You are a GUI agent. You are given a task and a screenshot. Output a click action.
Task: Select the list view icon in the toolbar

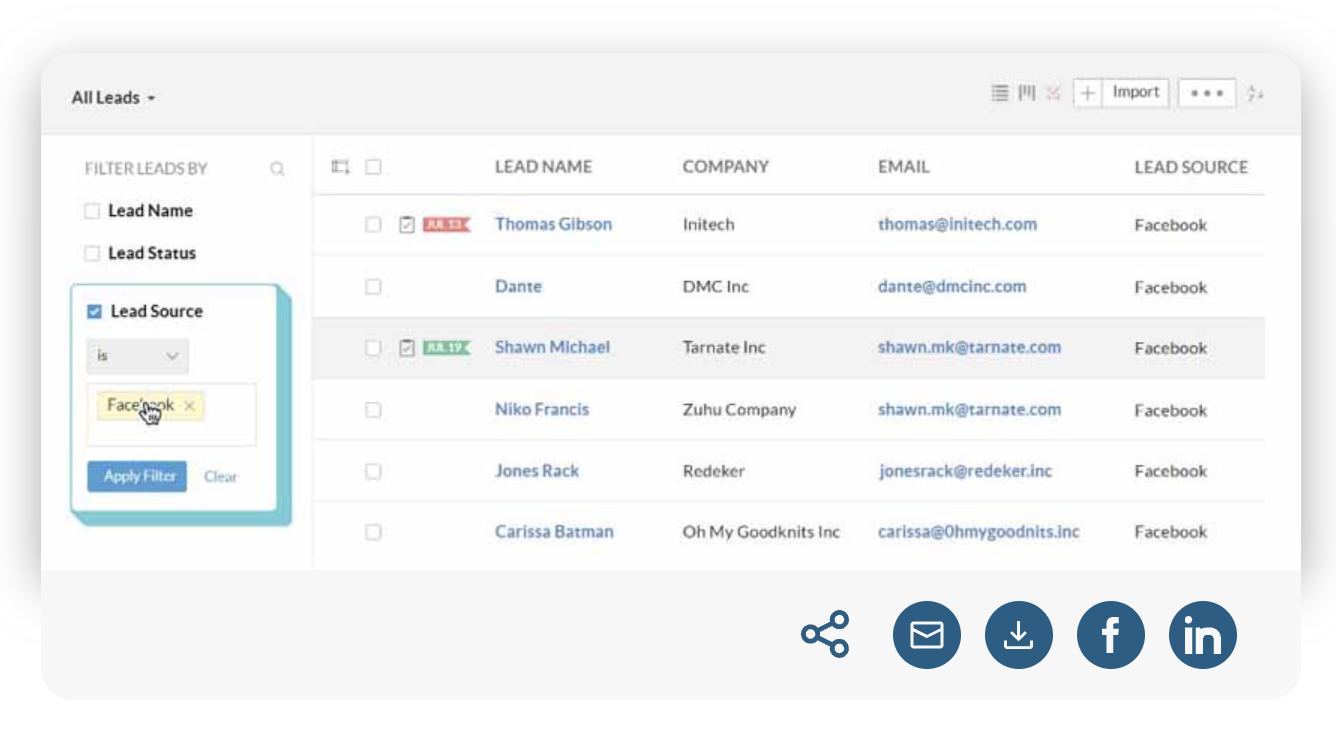[x=1000, y=92]
